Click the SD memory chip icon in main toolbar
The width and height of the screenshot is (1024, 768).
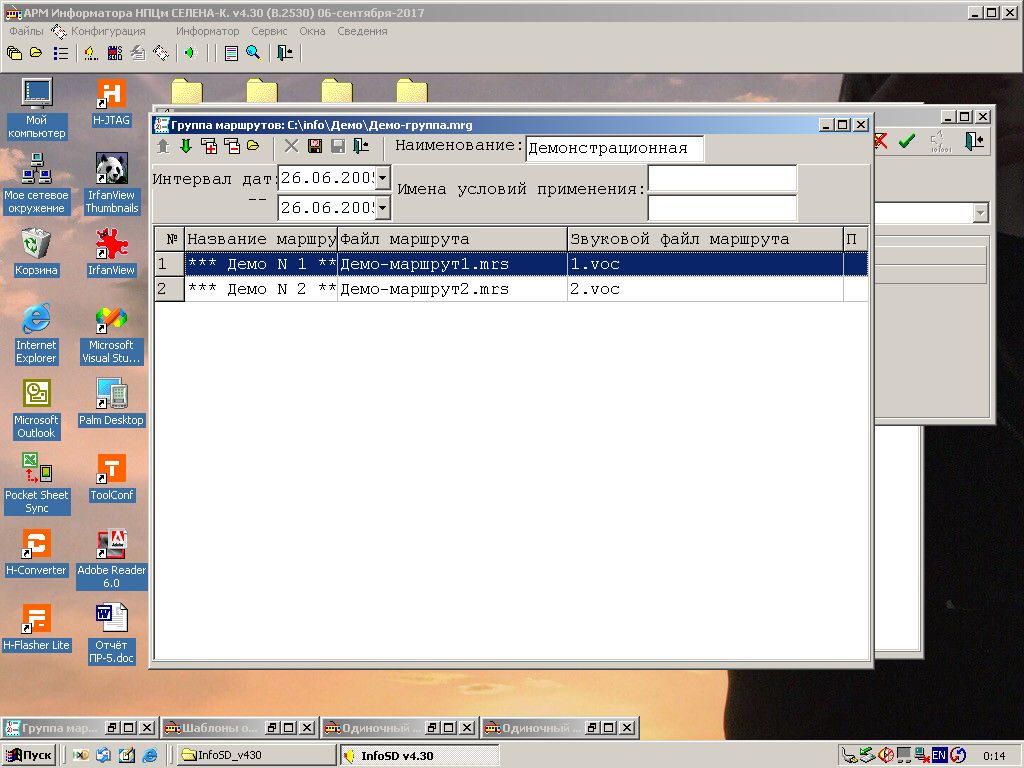coord(115,54)
